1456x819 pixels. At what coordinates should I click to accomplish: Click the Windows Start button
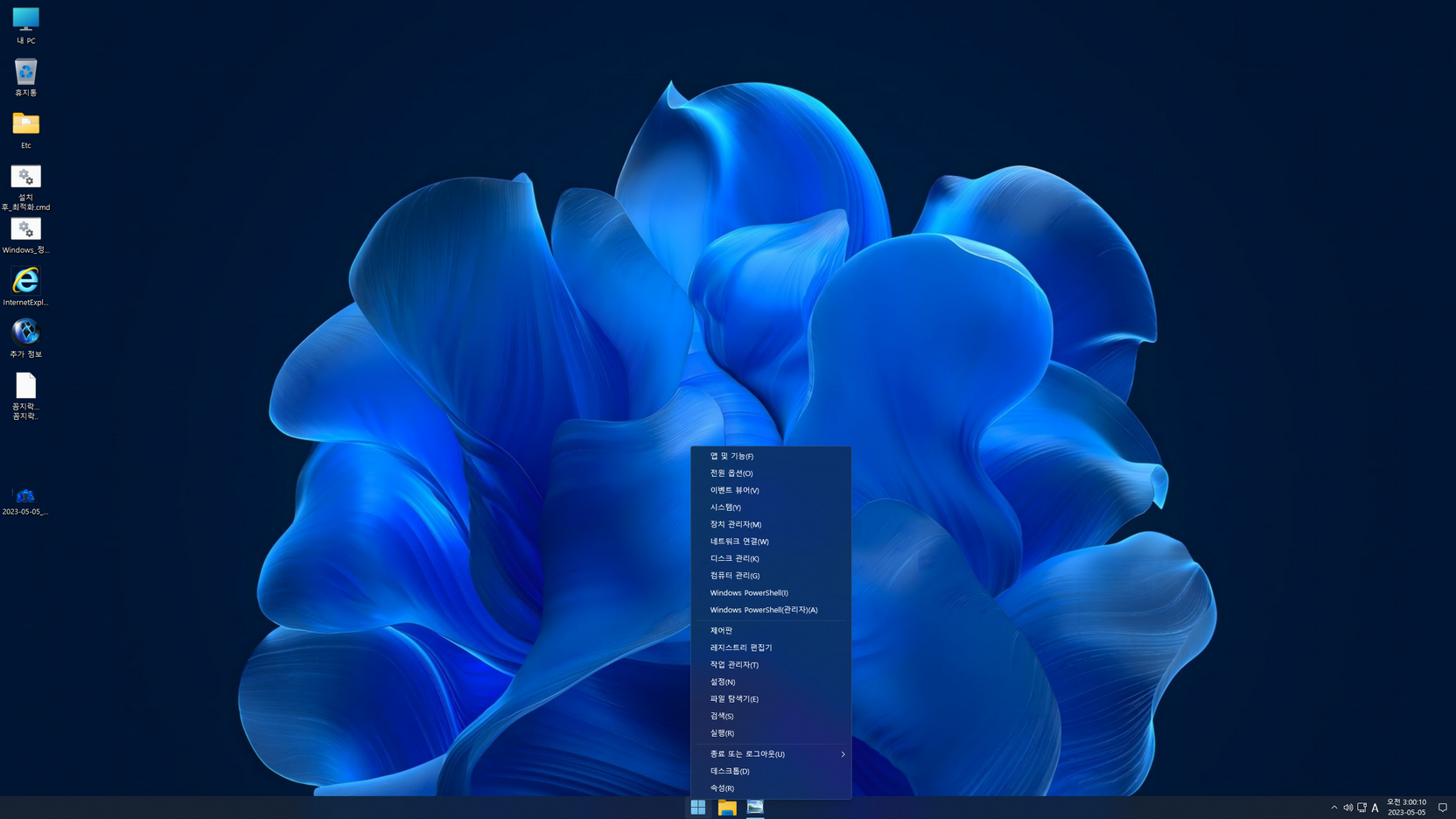pos(697,808)
